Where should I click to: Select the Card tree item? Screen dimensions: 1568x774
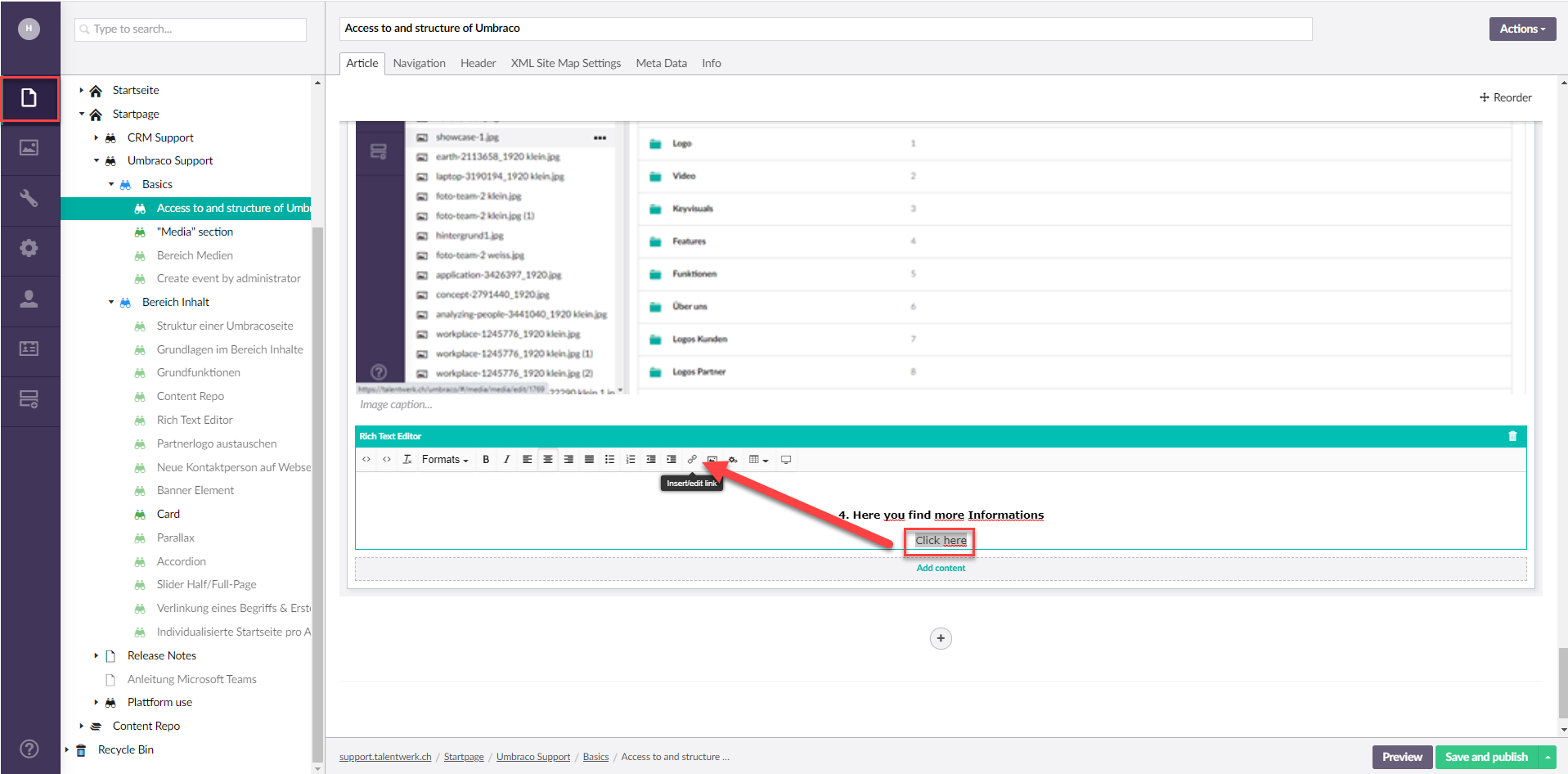click(168, 514)
